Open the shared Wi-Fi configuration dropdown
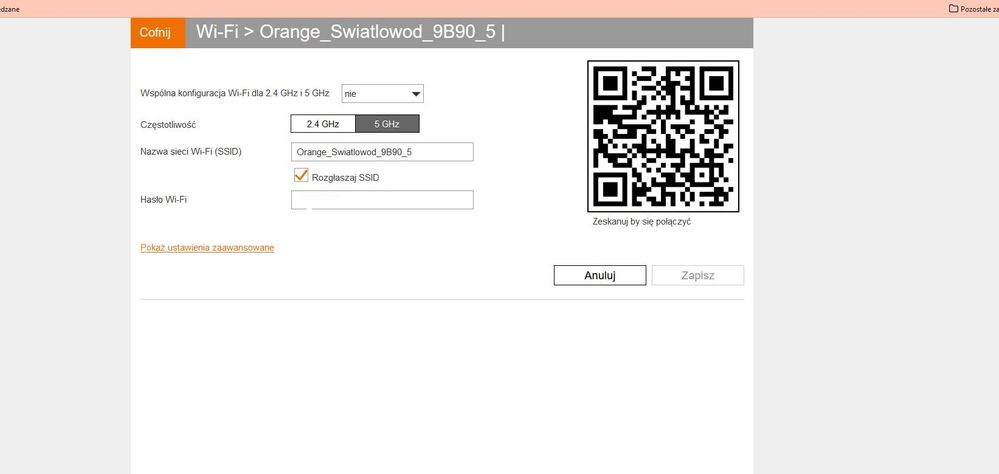The width and height of the screenshot is (999, 474). [x=382, y=94]
